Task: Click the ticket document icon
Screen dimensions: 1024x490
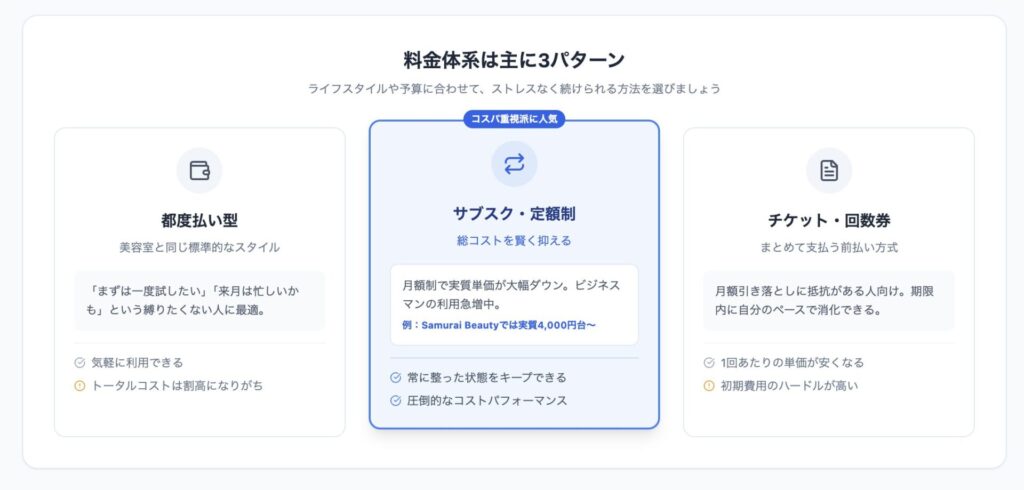Action: pyautogui.click(x=828, y=170)
